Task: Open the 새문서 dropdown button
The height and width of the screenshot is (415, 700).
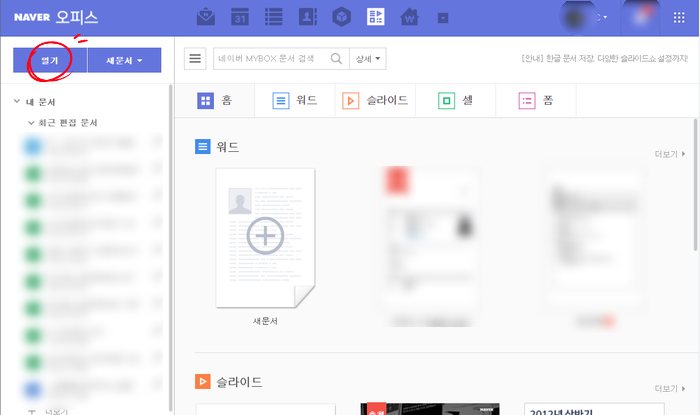Action: [125, 60]
